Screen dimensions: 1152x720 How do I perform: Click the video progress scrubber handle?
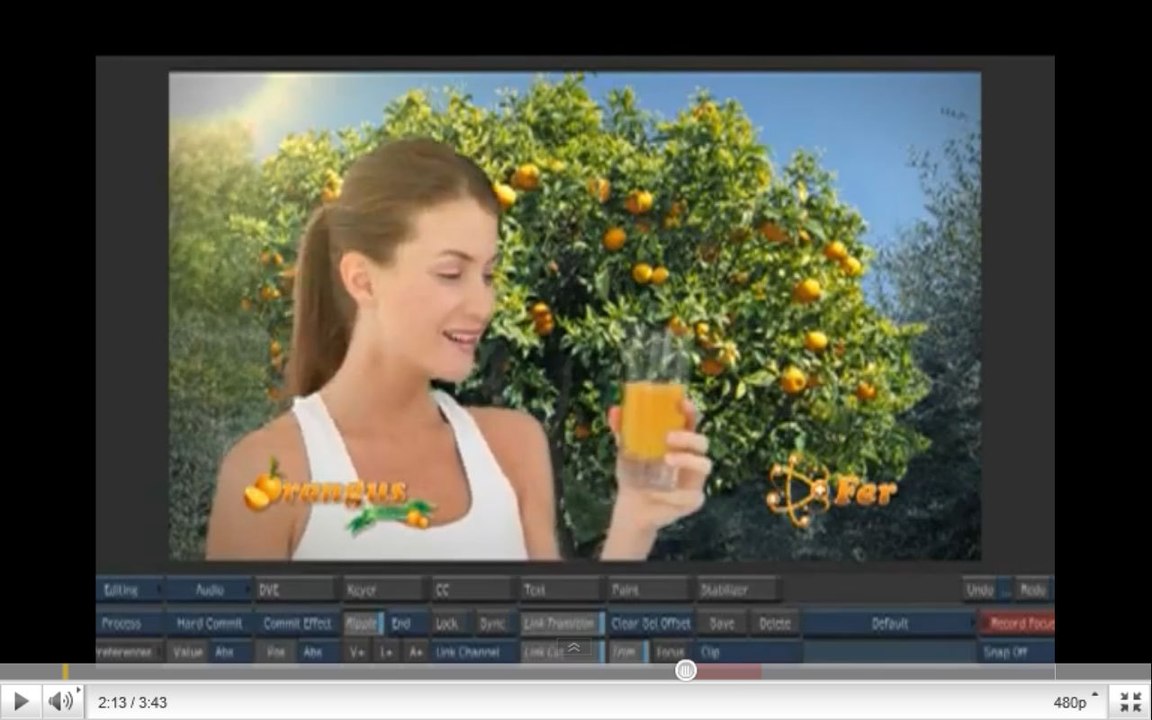point(685,670)
